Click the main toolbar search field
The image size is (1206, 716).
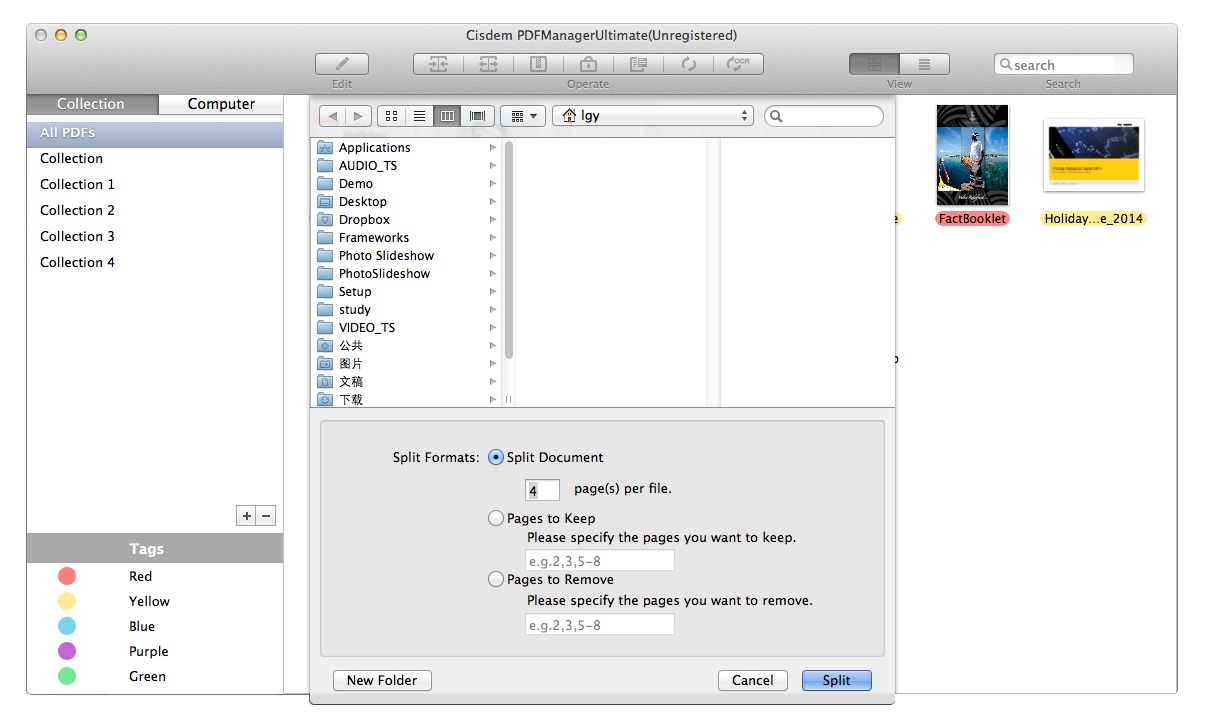click(x=1064, y=65)
